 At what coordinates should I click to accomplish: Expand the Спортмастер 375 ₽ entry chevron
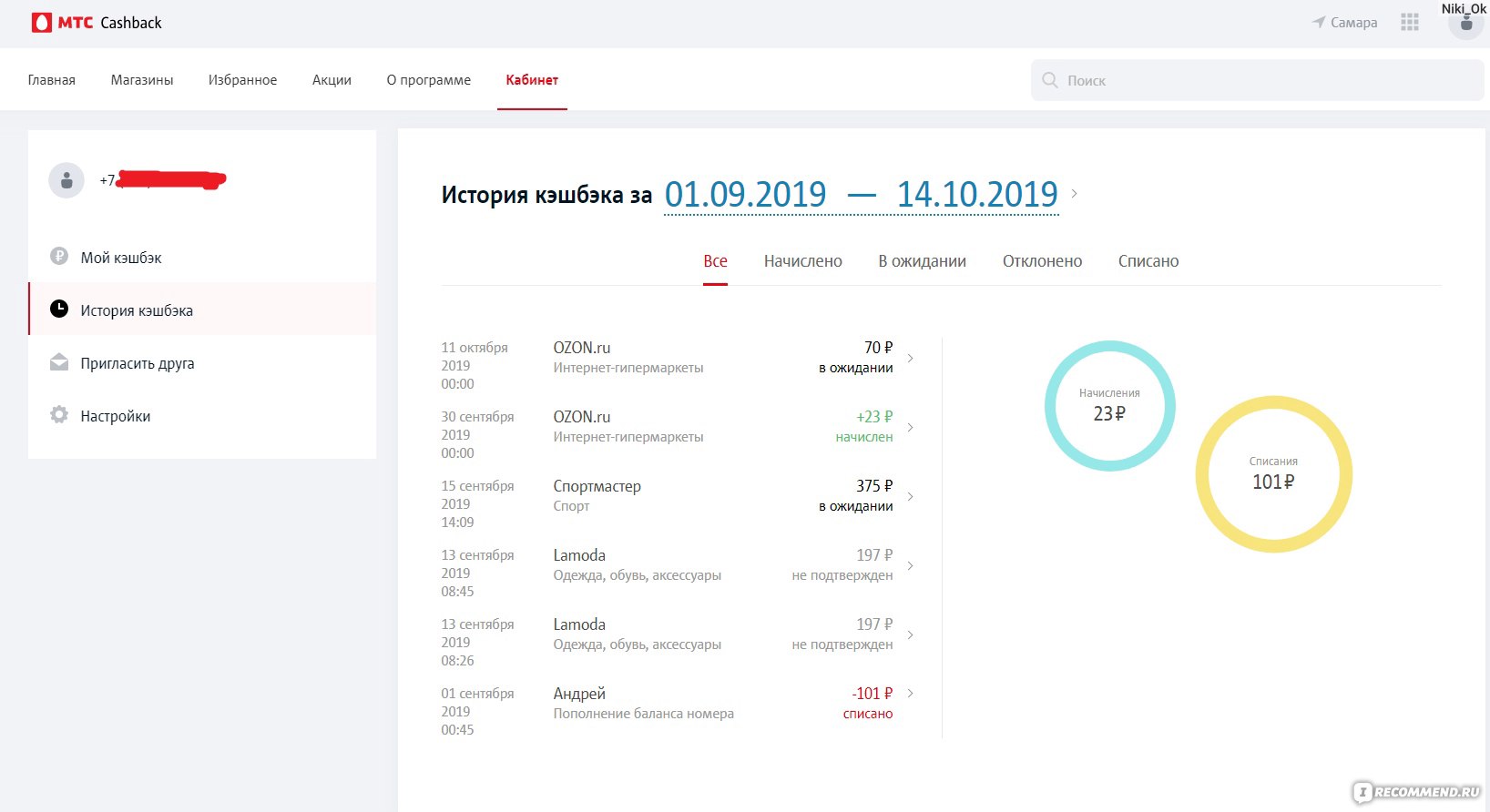pyautogui.click(x=910, y=496)
